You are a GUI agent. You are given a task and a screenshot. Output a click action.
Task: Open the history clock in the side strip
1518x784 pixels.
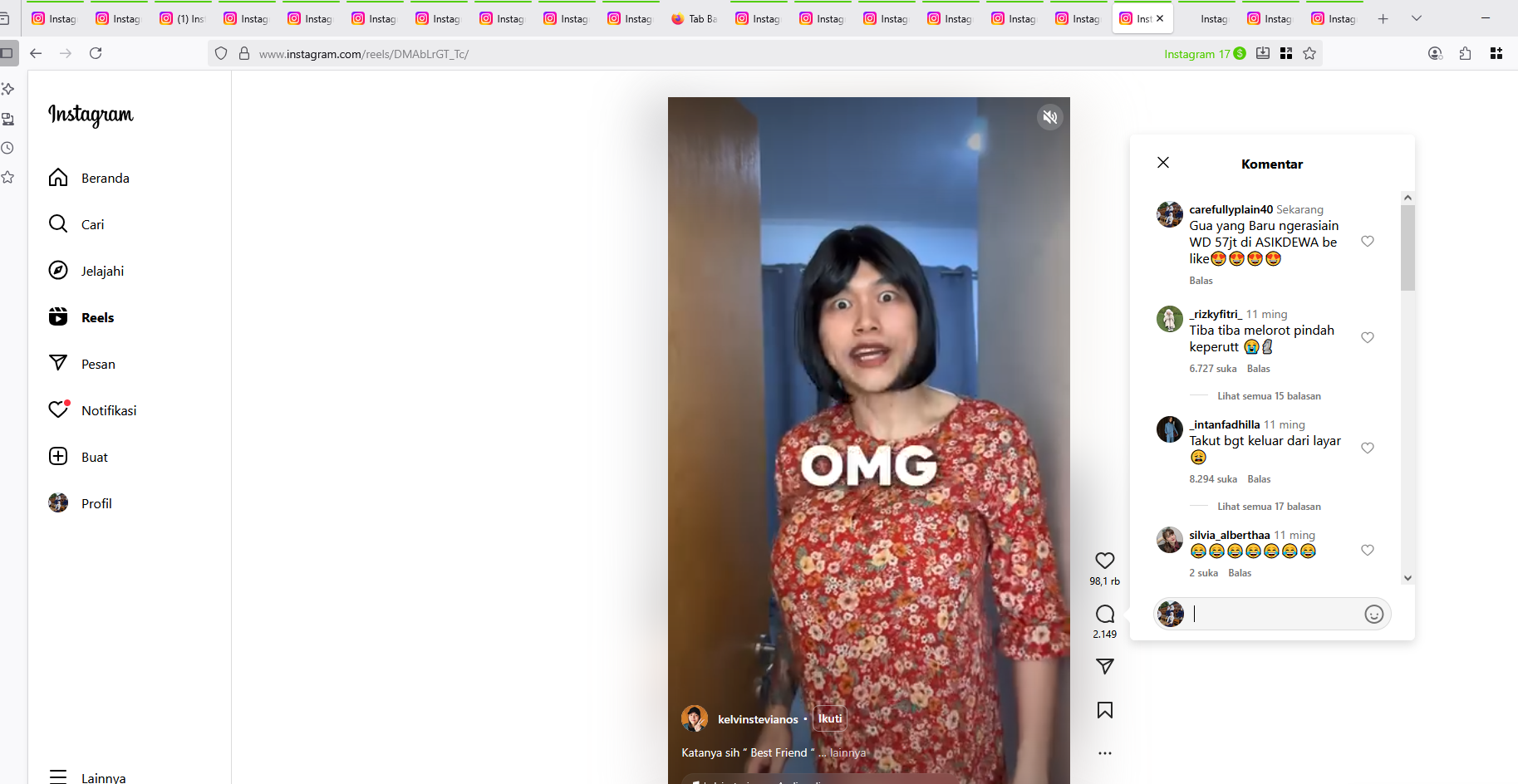pos(7,148)
